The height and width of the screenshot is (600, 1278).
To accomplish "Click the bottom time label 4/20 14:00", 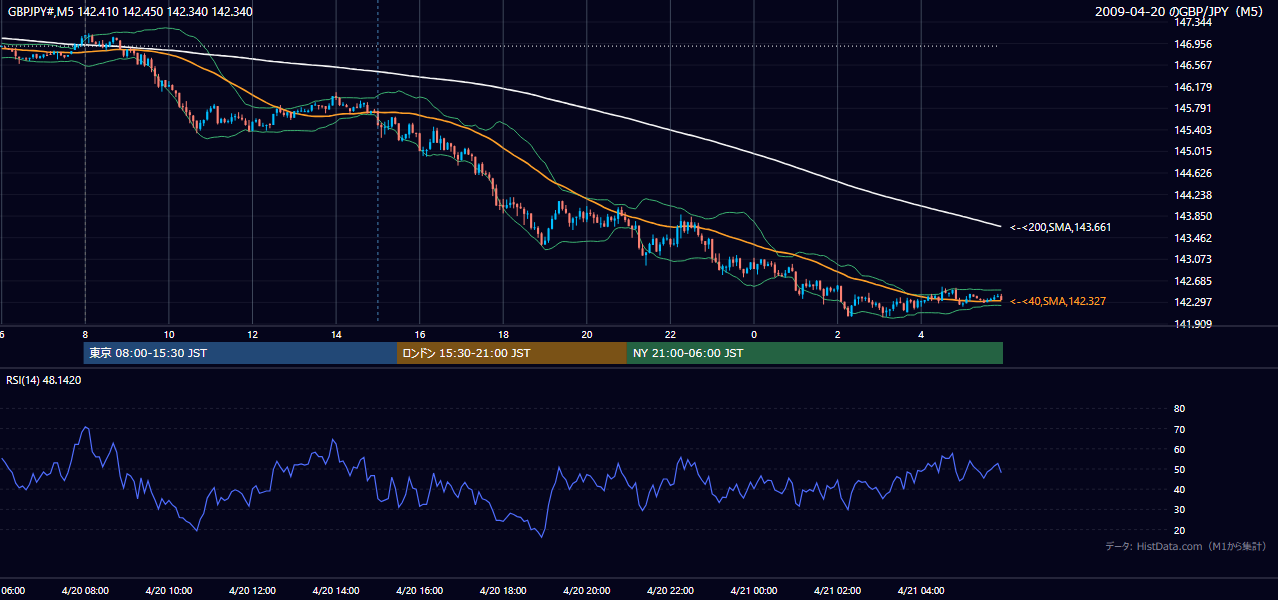I will (335, 591).
